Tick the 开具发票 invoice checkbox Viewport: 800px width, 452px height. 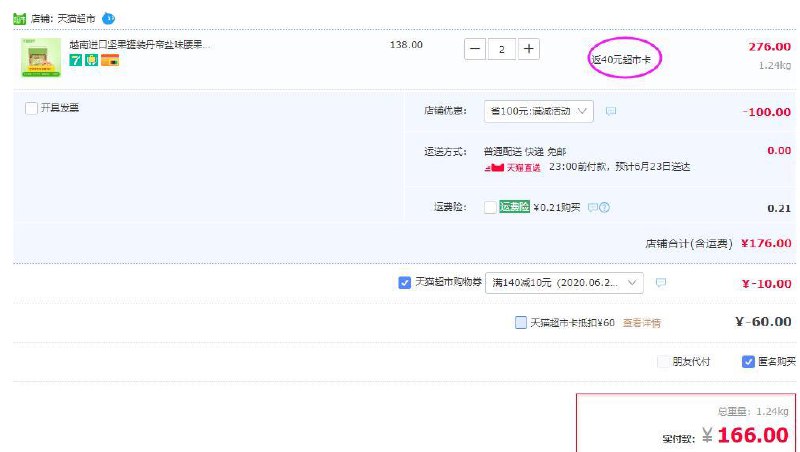(x=31, y=108)
